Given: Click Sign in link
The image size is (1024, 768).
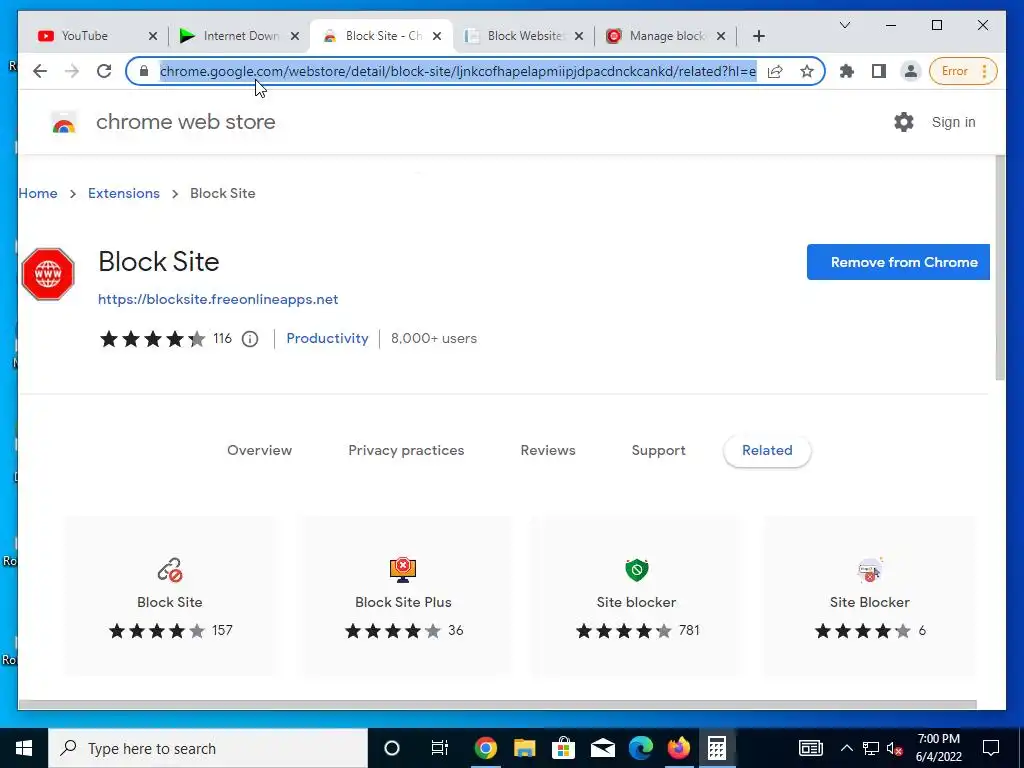Looking at the screenshot, I should coord(953,122).
